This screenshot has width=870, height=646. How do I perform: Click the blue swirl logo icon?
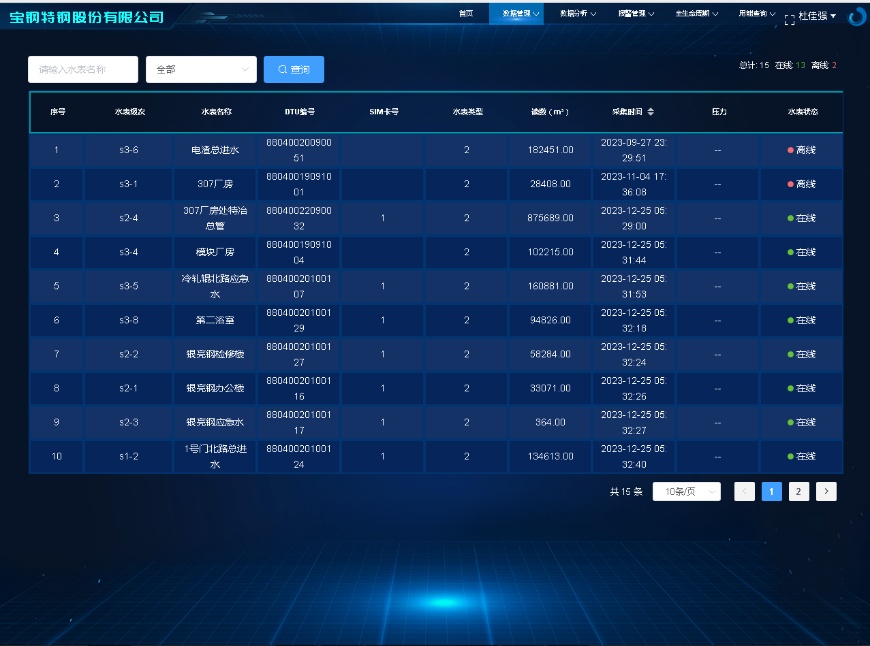858,17
